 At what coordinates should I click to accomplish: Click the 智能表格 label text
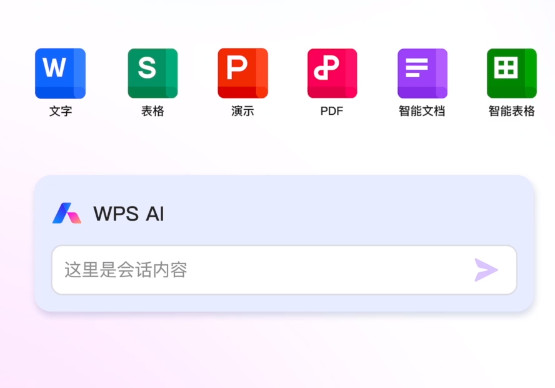tap(511, 111)
